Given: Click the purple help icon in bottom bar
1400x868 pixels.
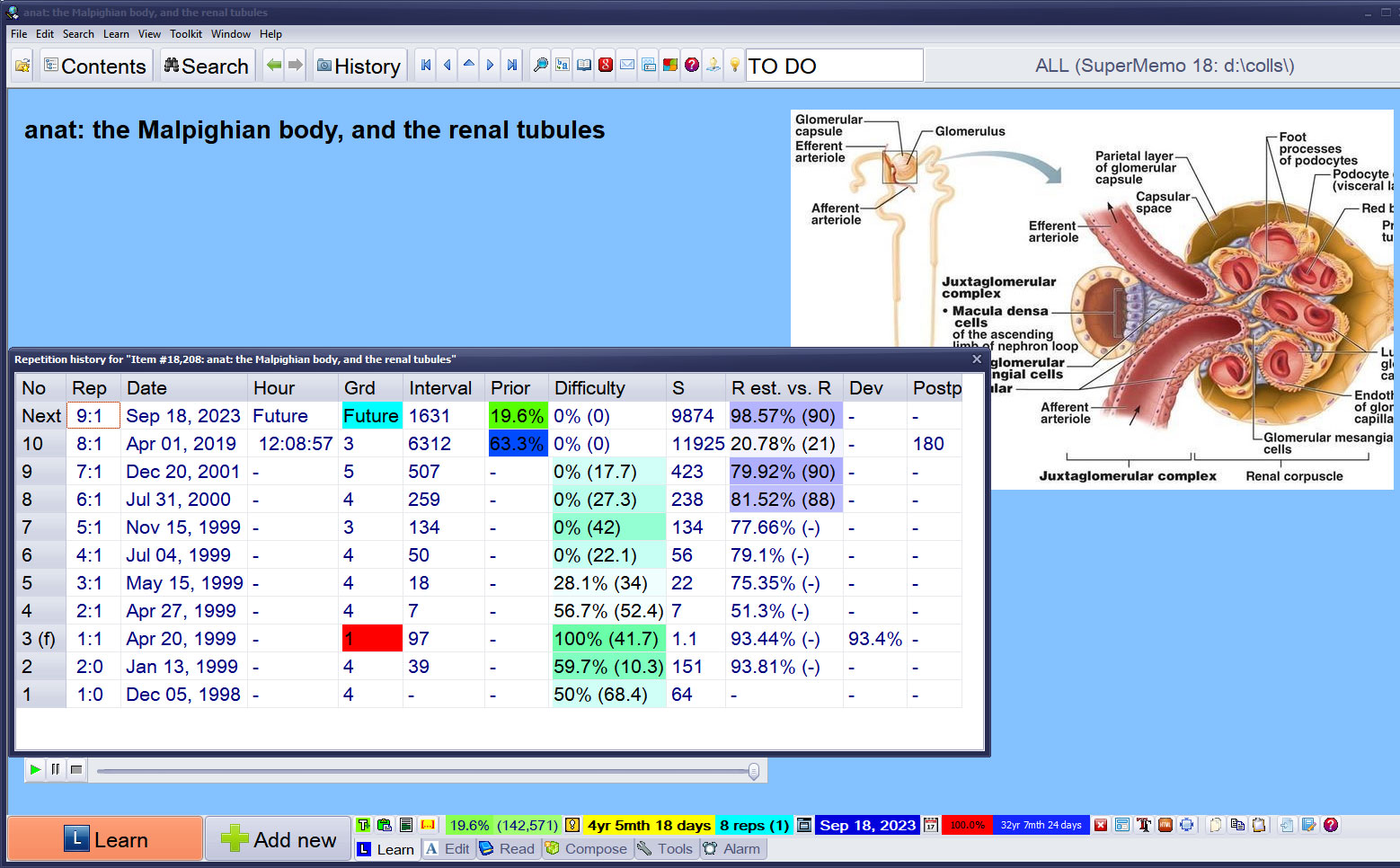Looking at the screenshot, I should click(1331, 825).
